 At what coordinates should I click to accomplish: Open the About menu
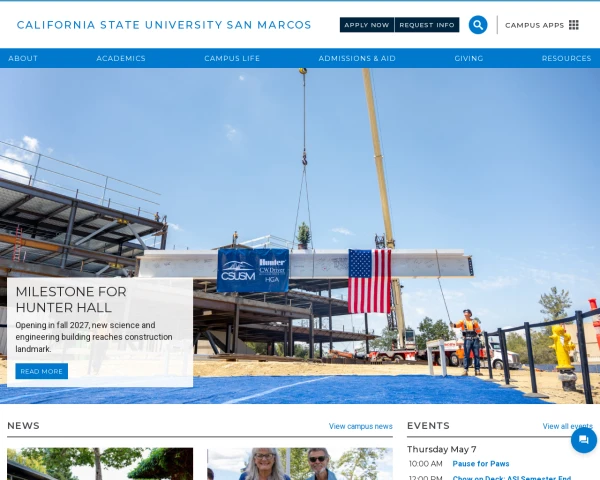23,58
